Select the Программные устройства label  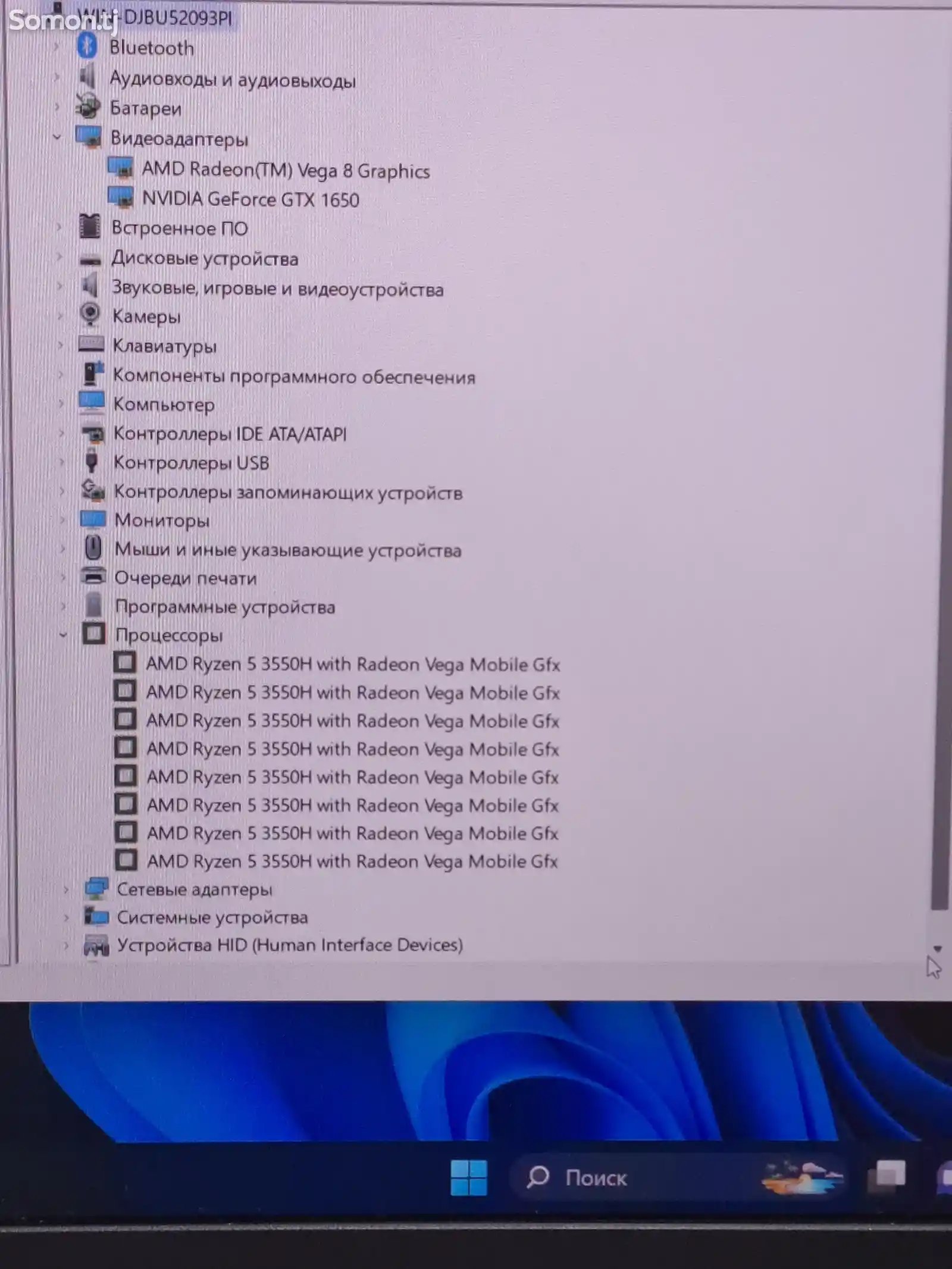tap(226, 607)
